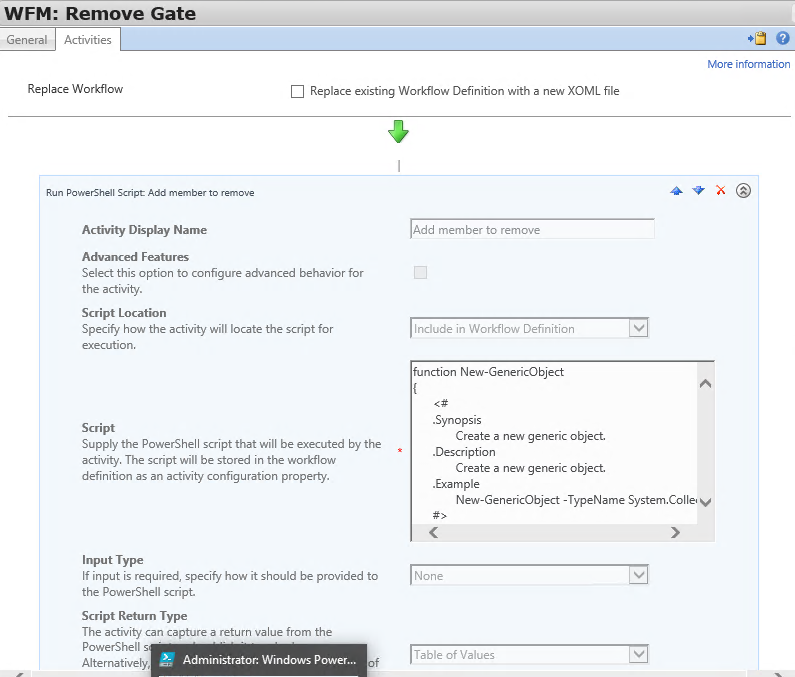Open the Input Type dropdown

[x=529, y=575]
